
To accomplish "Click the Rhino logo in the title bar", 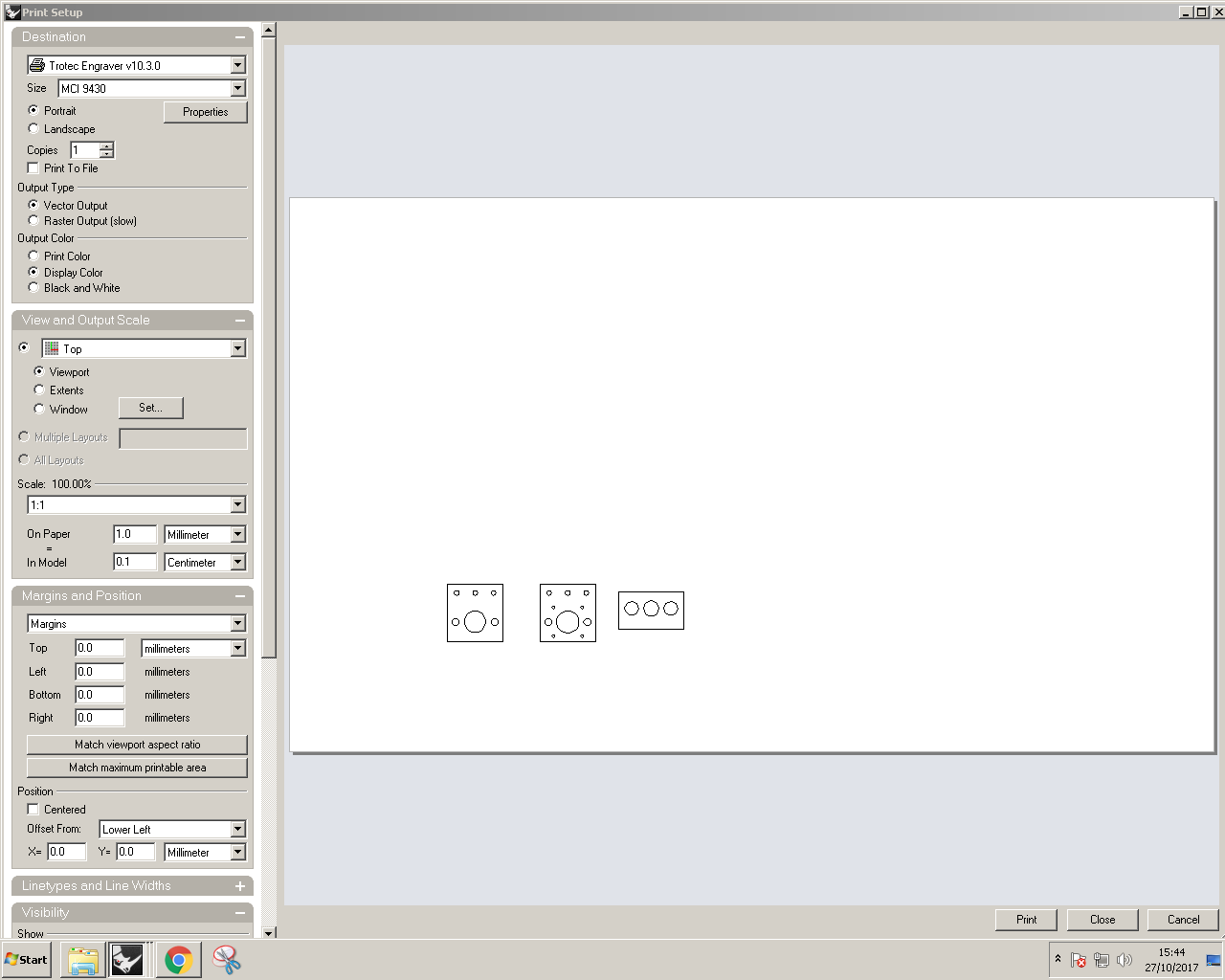I will (11, 11).
